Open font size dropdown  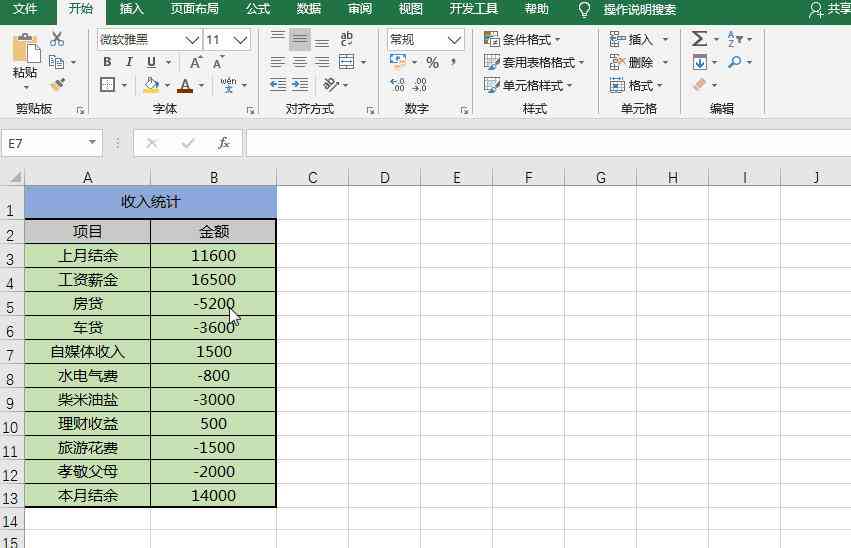point(240,40)
